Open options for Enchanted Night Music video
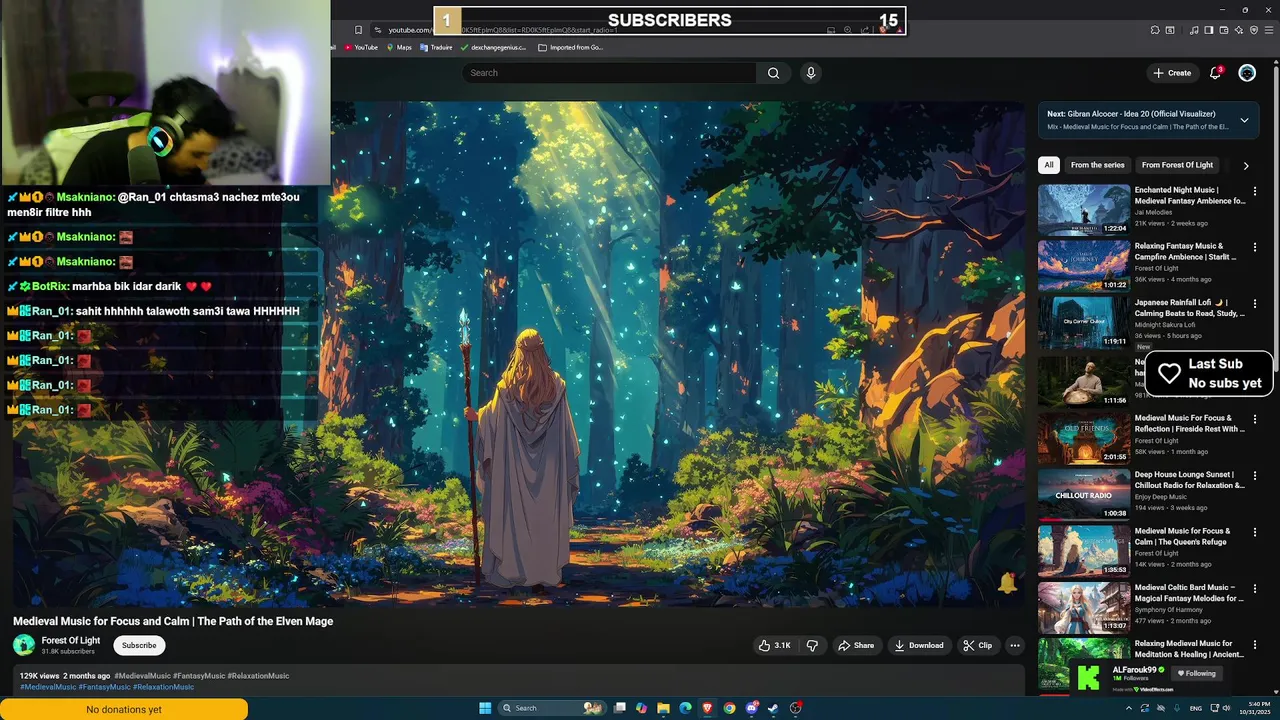 (1255, 191)
